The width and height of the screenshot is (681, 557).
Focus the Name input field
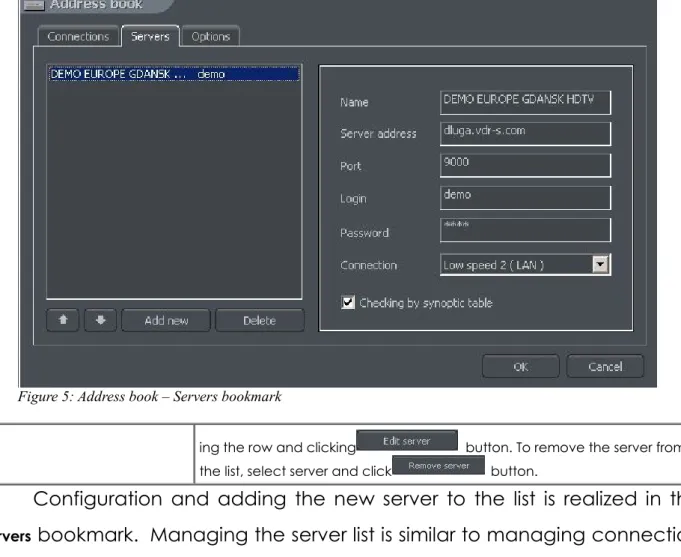526,103
